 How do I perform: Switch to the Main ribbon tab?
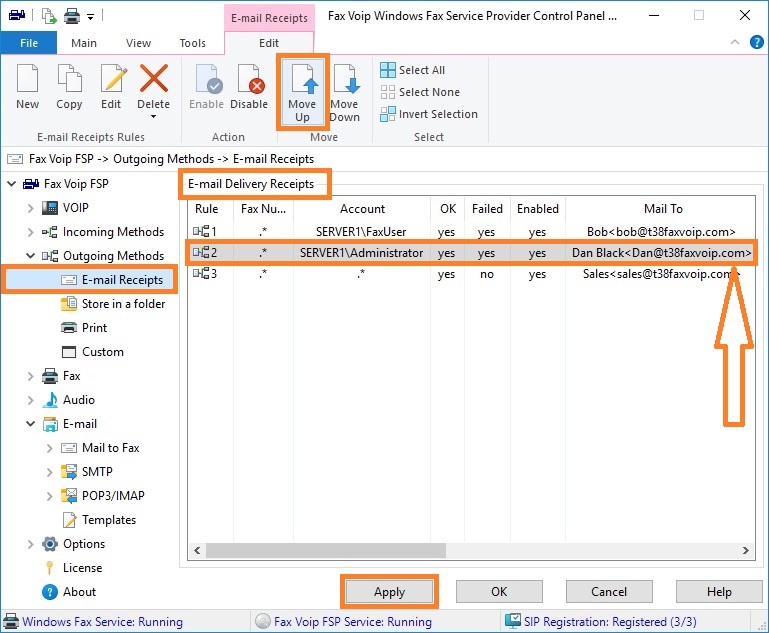pyautogui.click(x=84, y=43)
